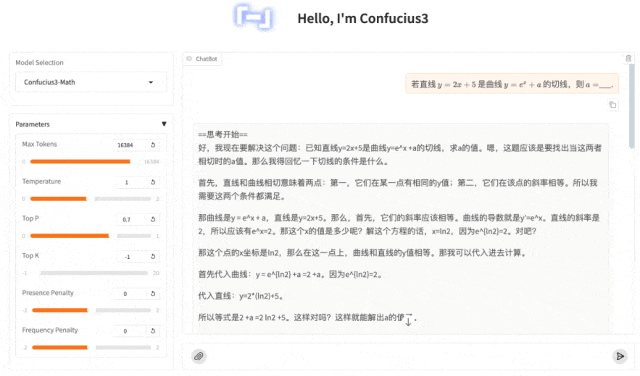Reset the Frequency Penalty value

click(153, 331)
